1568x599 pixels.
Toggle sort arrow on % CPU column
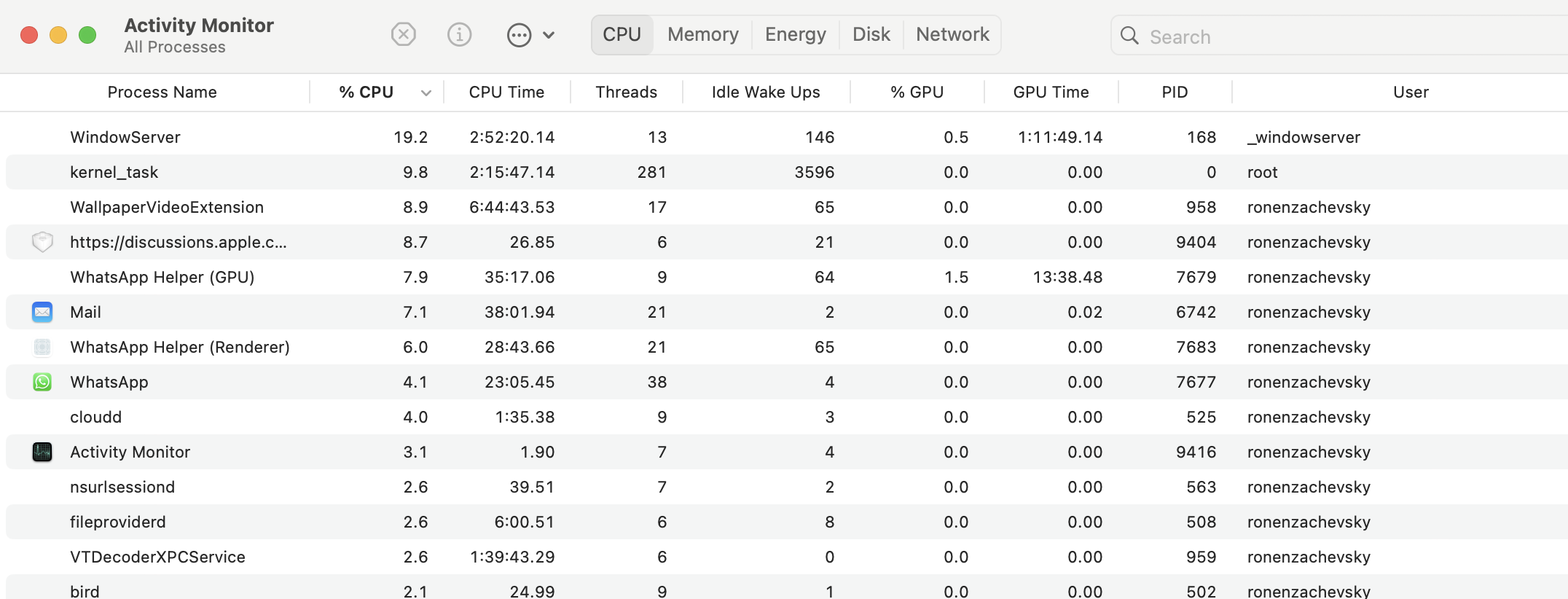point(426,93)
